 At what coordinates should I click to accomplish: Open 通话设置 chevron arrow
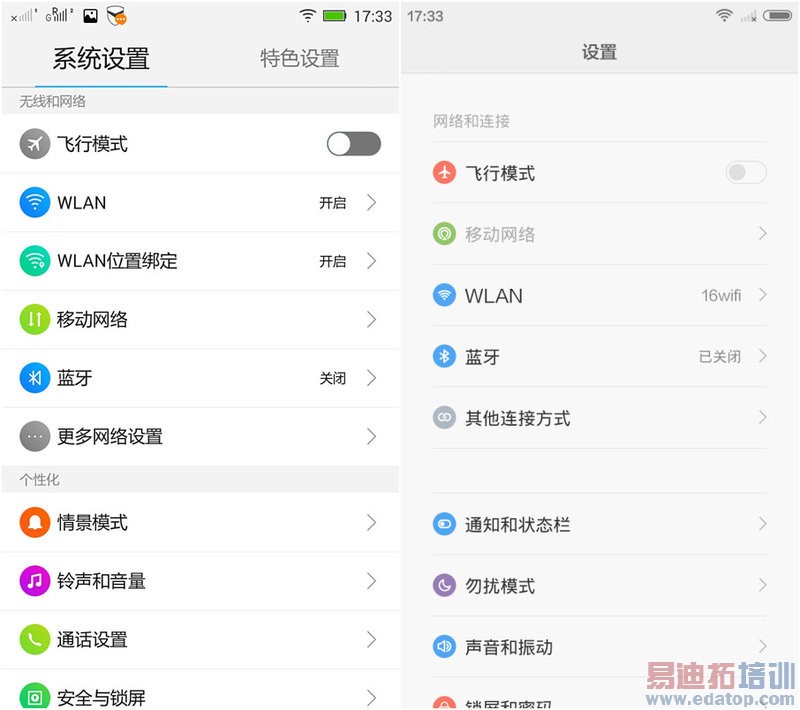[372, 639]
